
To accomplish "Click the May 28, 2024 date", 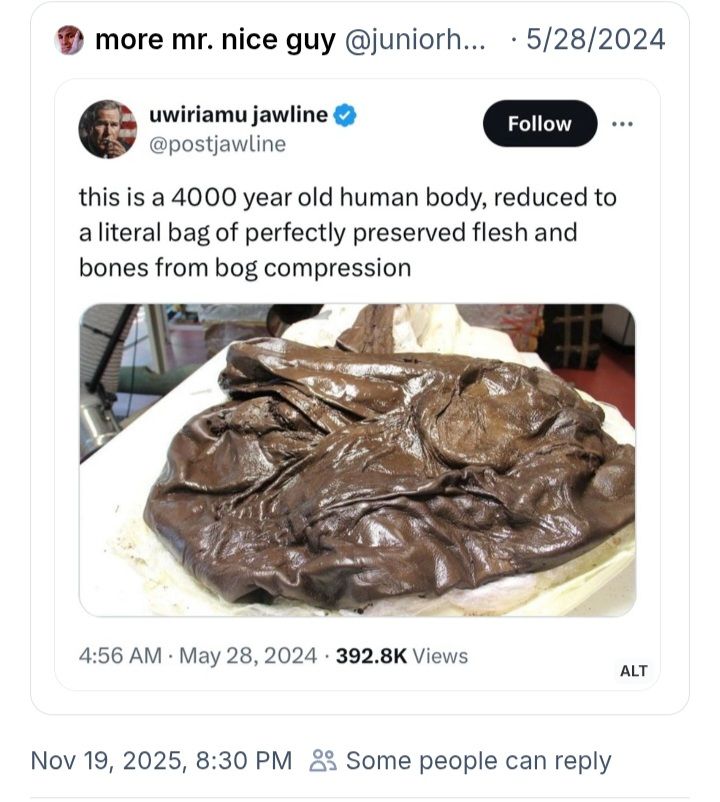I will point(248,656).
